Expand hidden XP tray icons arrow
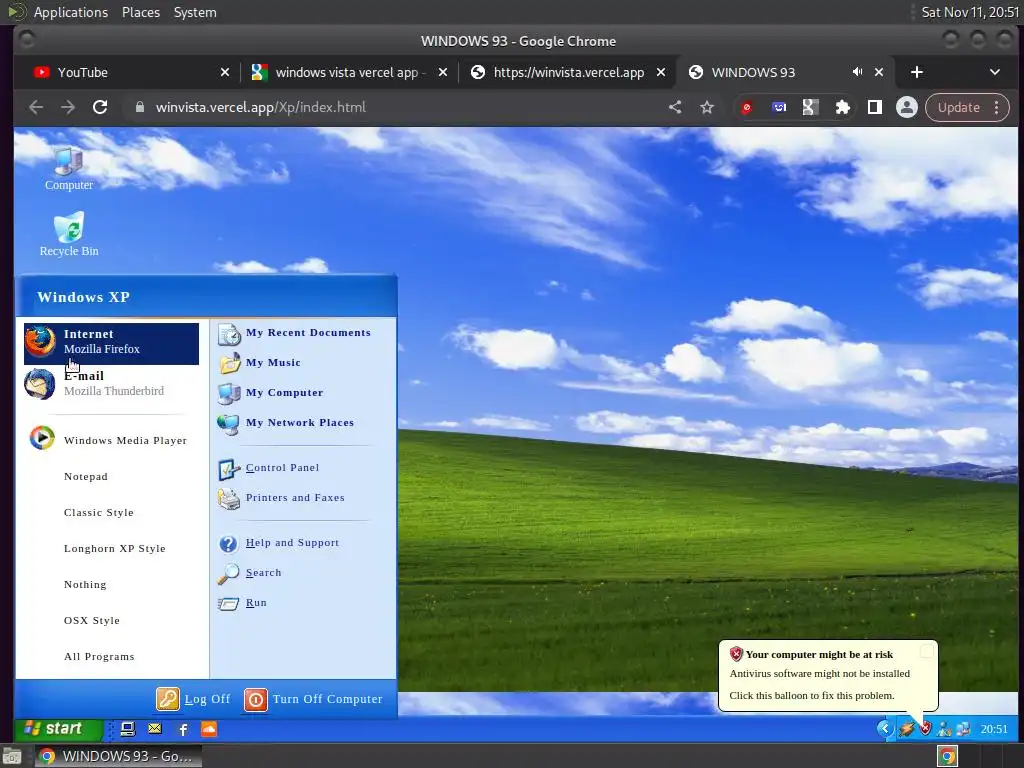Screen dimensions: 1024x768 (885, 728)
